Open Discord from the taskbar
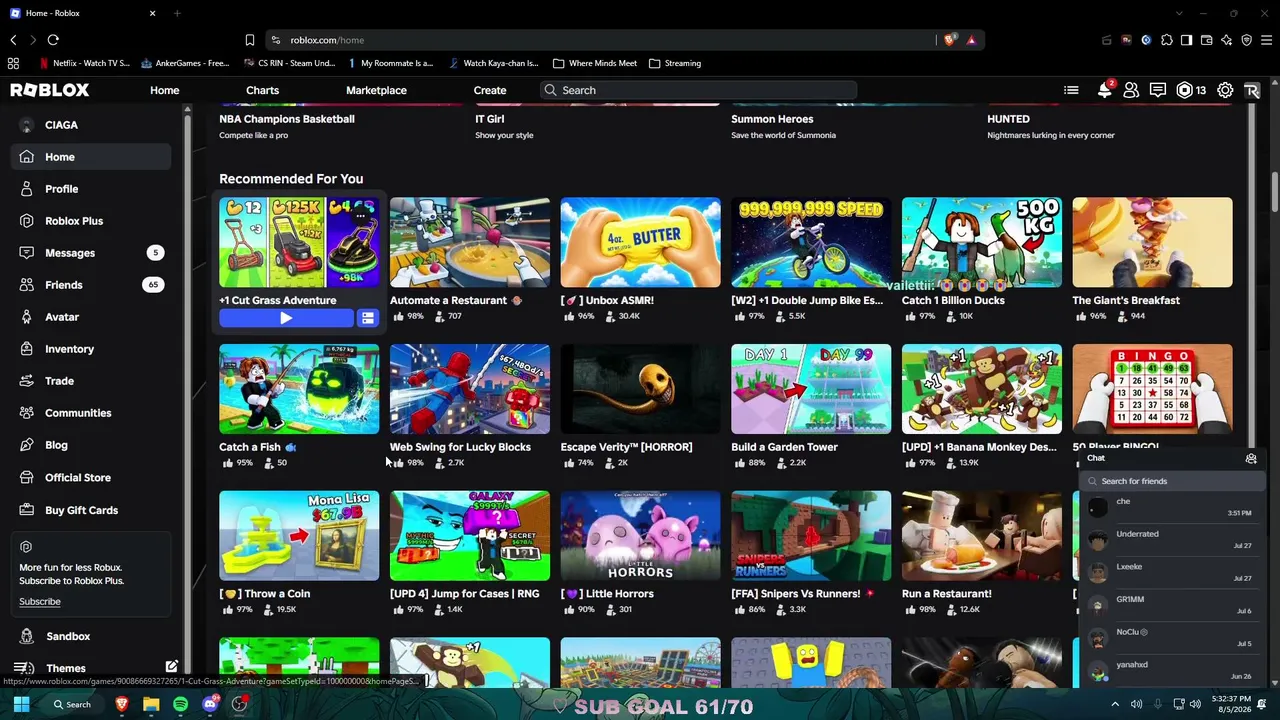The width and height of the screenshot is (1280, 720). click(209, 704)
